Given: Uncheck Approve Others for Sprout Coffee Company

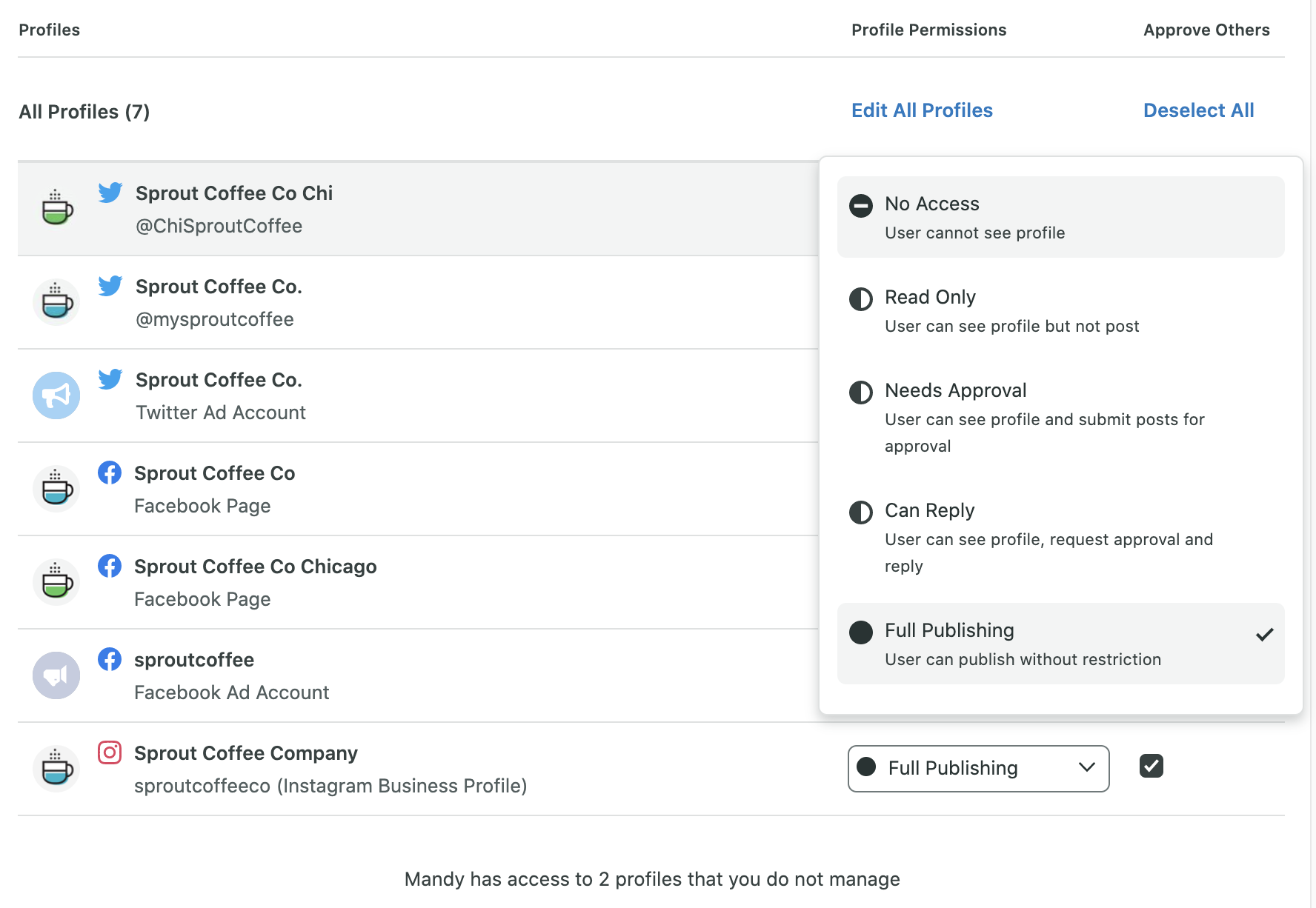Looking at the screenshot, I should pyautogui.click(x=1151, y=766).
